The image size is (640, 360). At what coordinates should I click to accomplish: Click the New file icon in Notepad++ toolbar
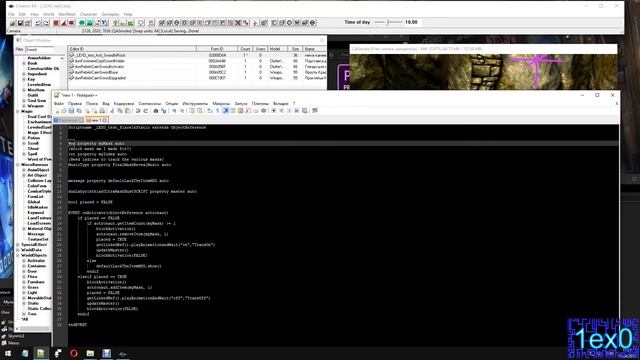[57, 111]
